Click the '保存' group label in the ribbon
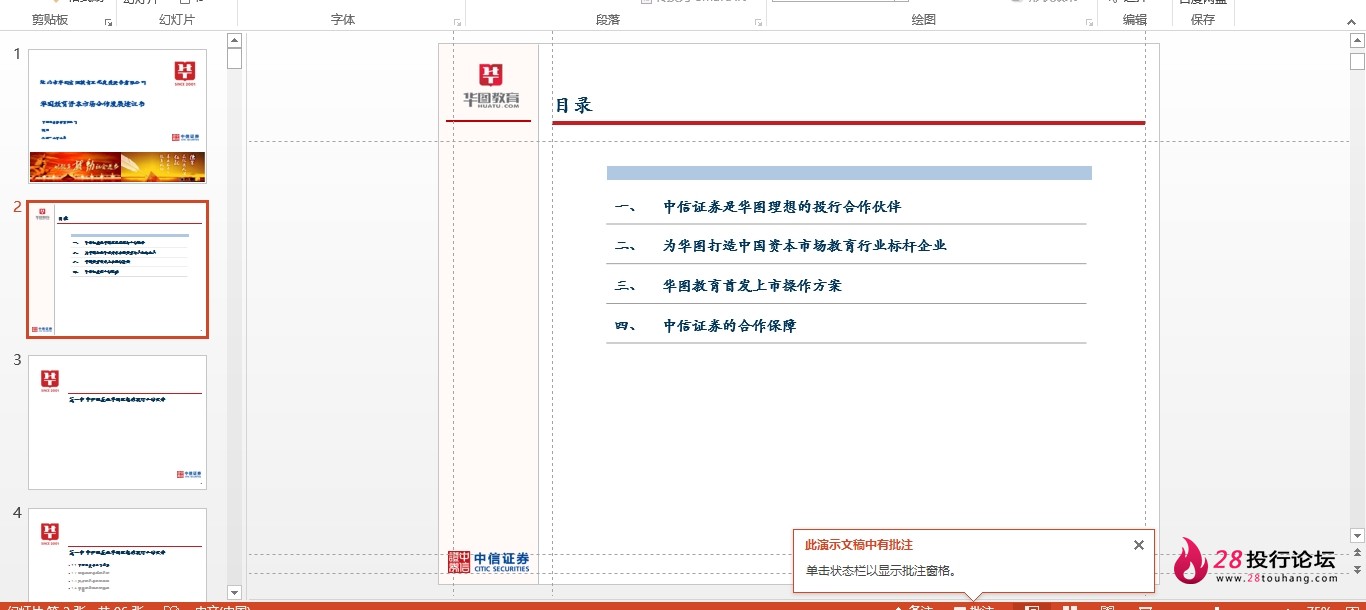Screen dimensions: 1366x610 pyautogui.click(x=1203, y=20)
